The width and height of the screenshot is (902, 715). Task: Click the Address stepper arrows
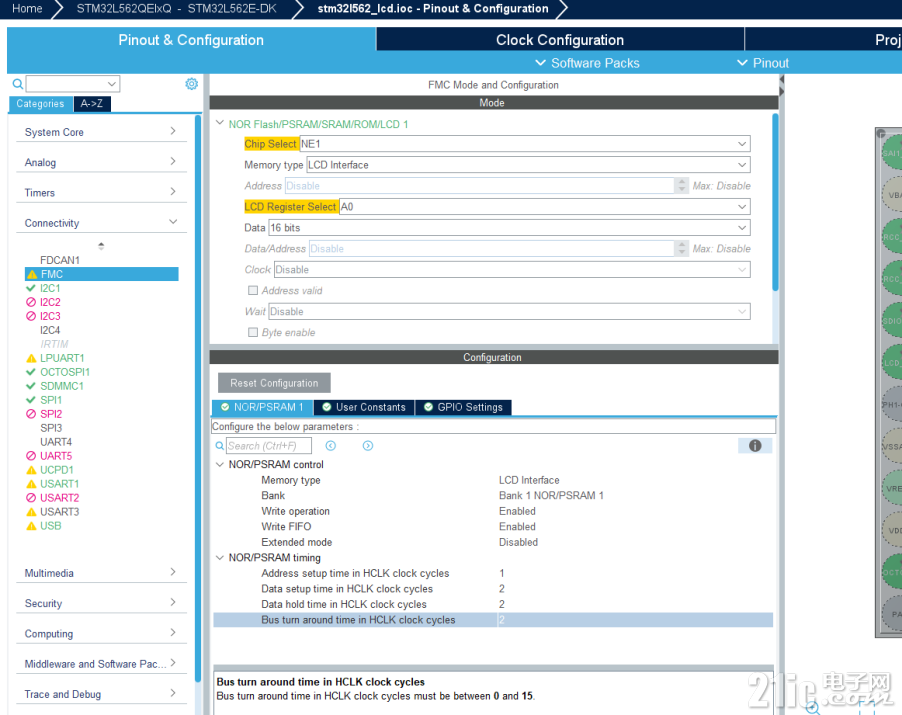point(682,186)
